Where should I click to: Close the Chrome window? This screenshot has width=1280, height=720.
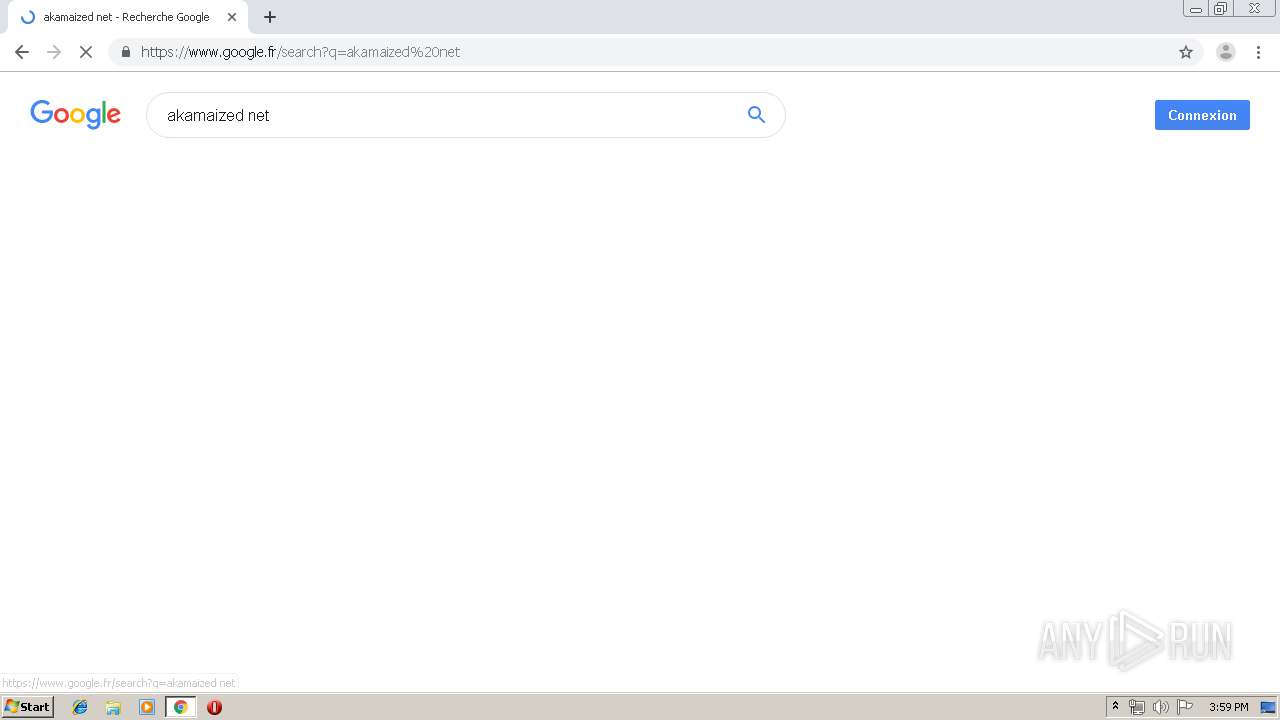point(1254,9)
